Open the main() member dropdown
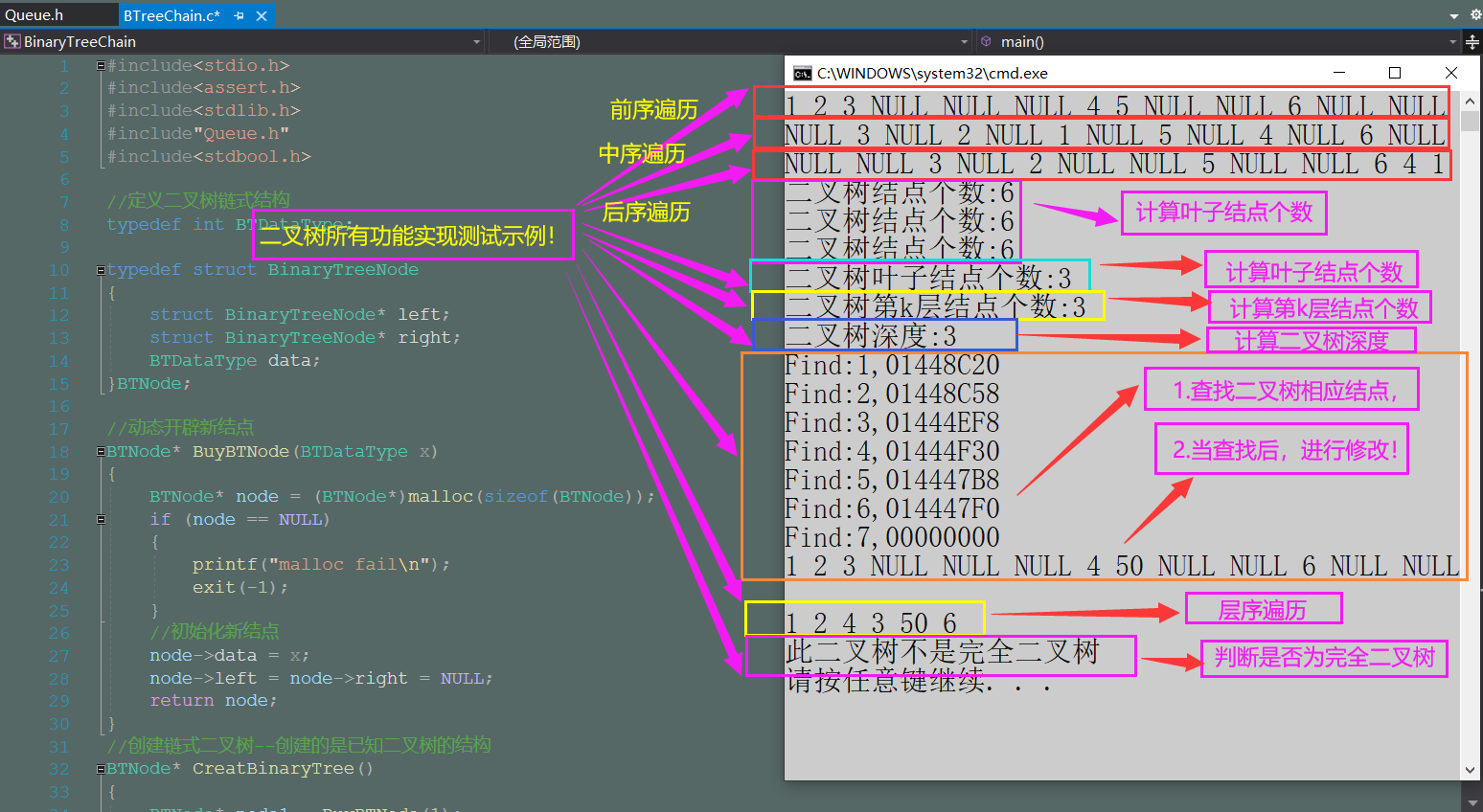 tap(1453, 42)
